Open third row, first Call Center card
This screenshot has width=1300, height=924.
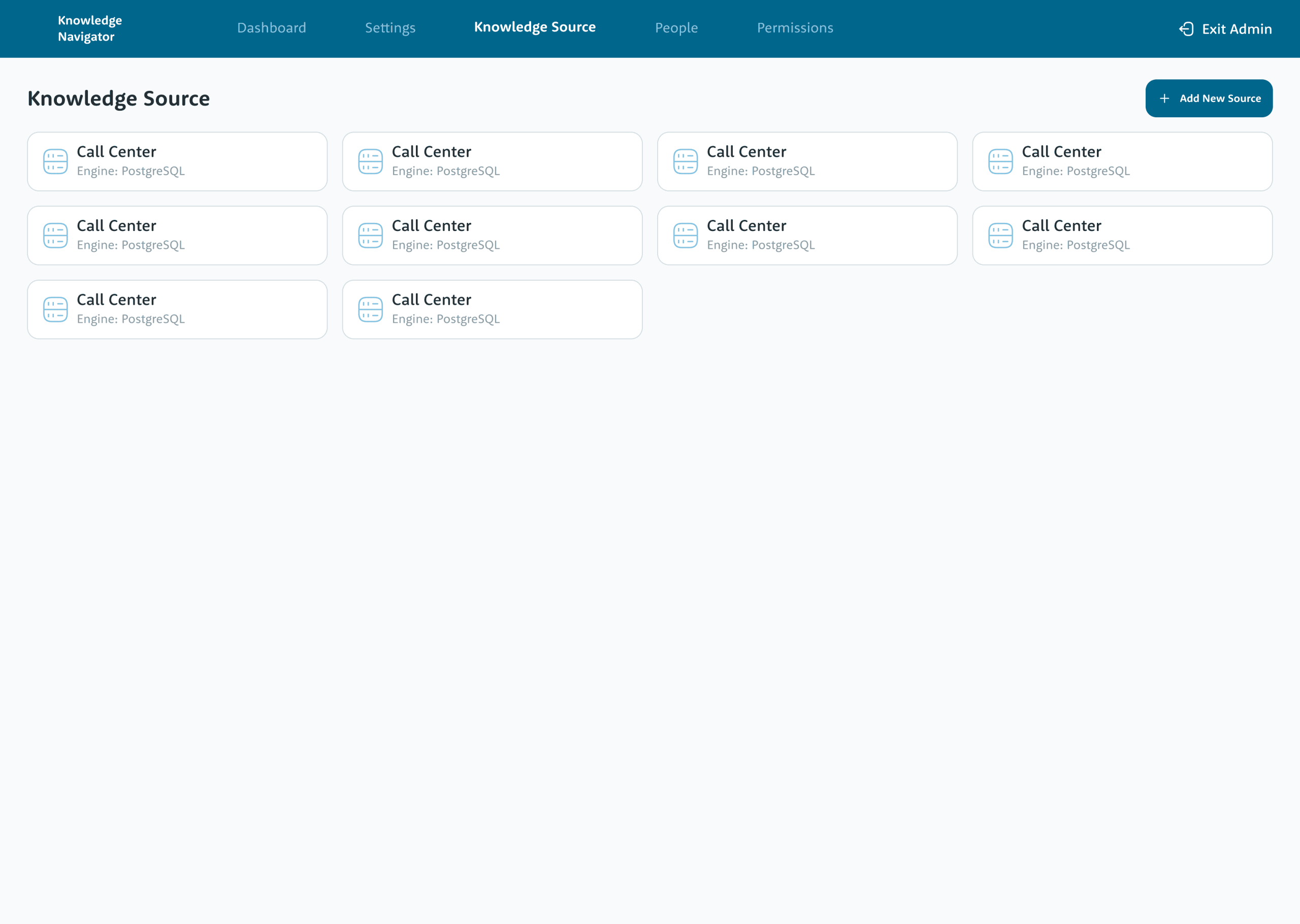pos(177,310)
